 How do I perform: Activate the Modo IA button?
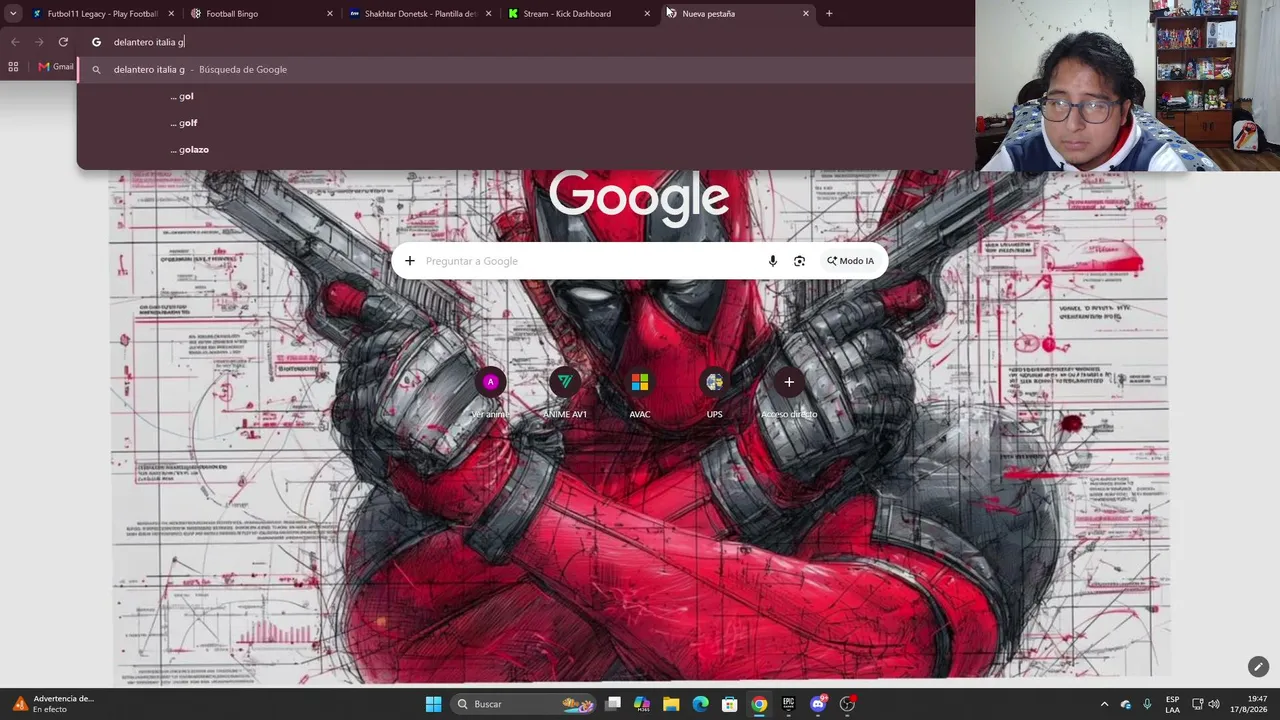850,261
